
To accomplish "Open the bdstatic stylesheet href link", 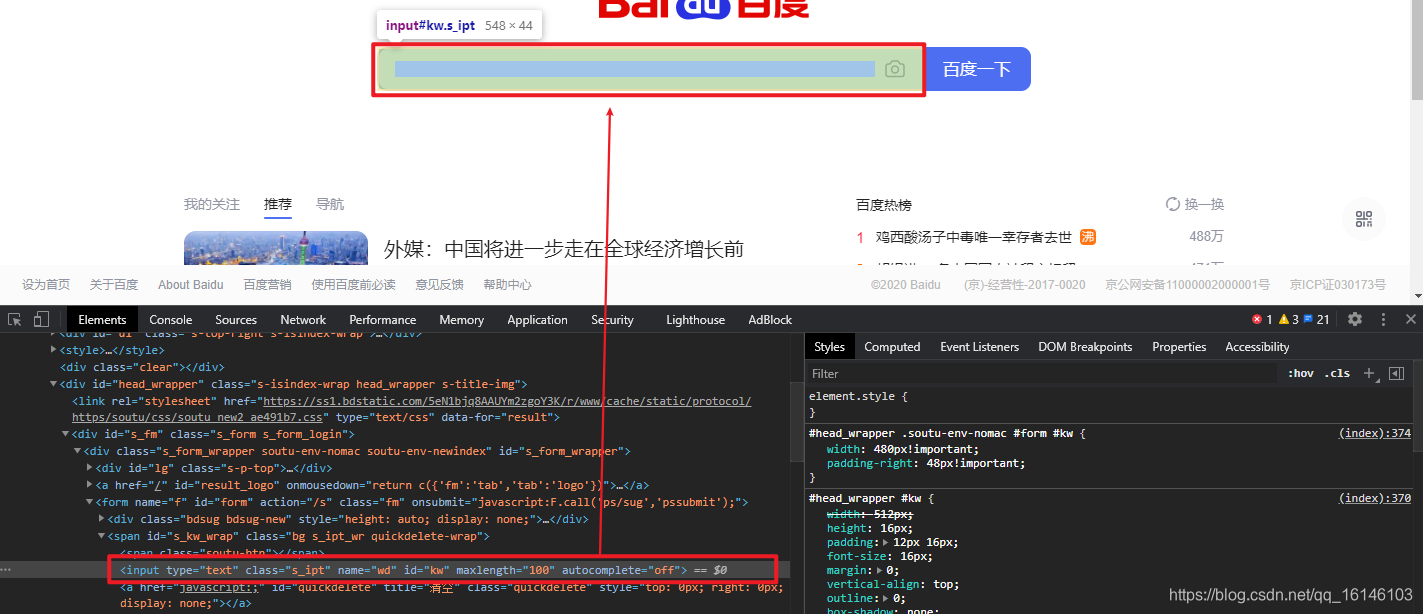I will click(412, 408).
